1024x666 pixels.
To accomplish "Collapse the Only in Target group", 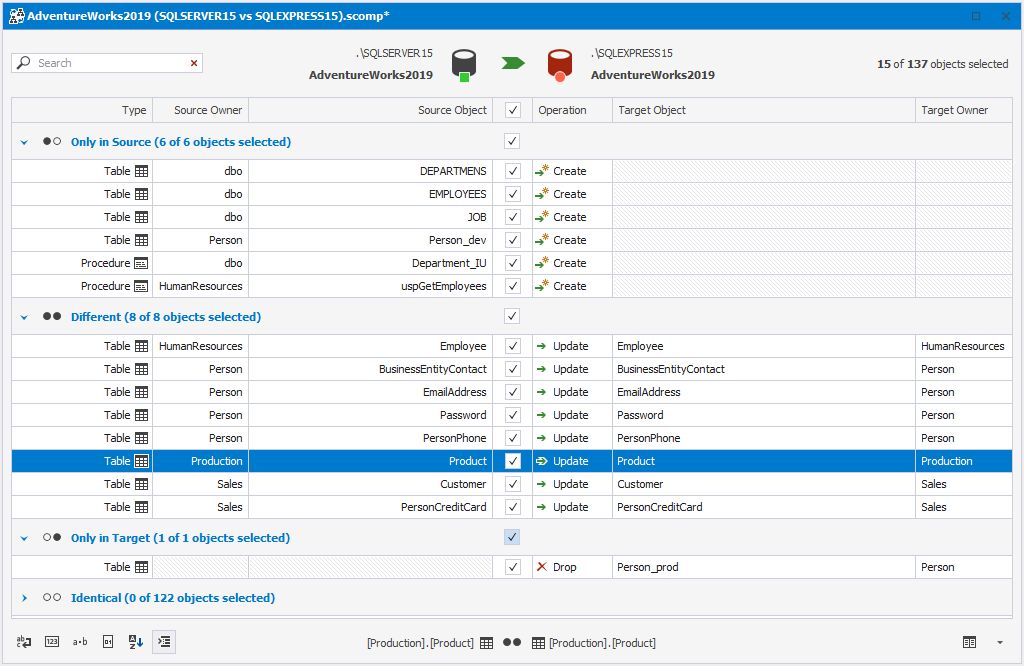I will coord(24,538).
